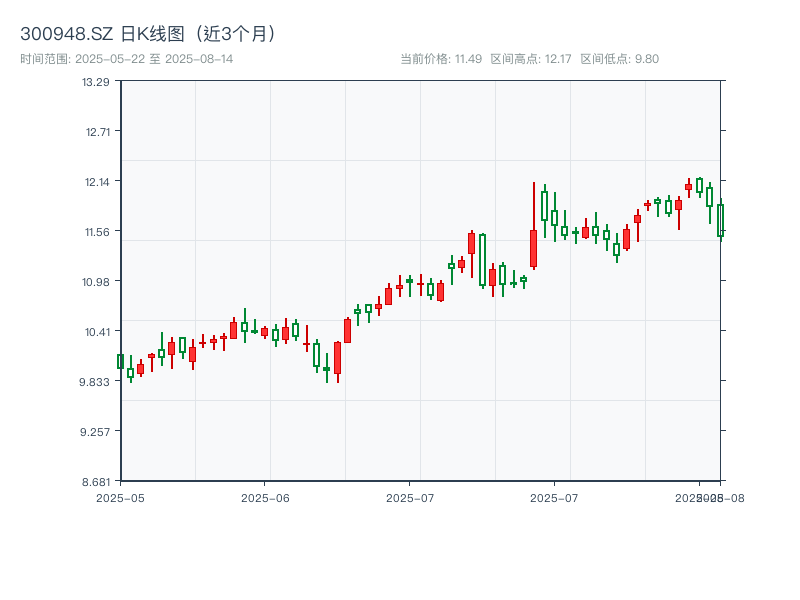Click the 13.29 y-axis label
This screenshot has width=800, height=600.
[95, 81]
